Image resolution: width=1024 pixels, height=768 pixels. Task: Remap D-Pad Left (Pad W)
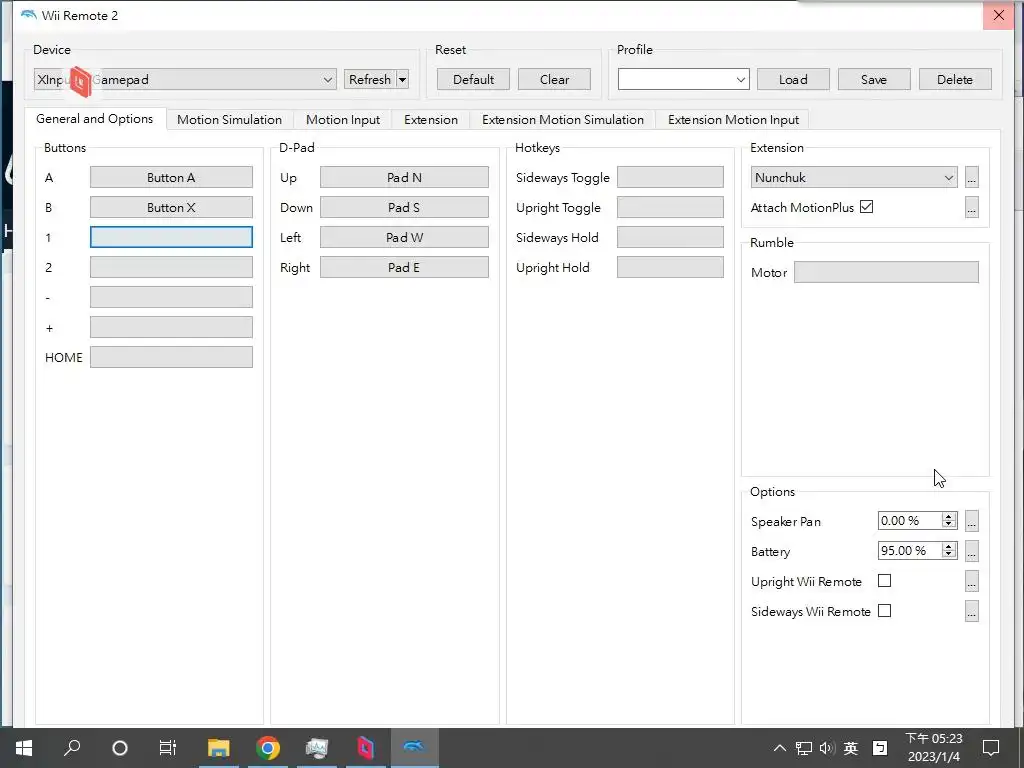coord(404,237)
